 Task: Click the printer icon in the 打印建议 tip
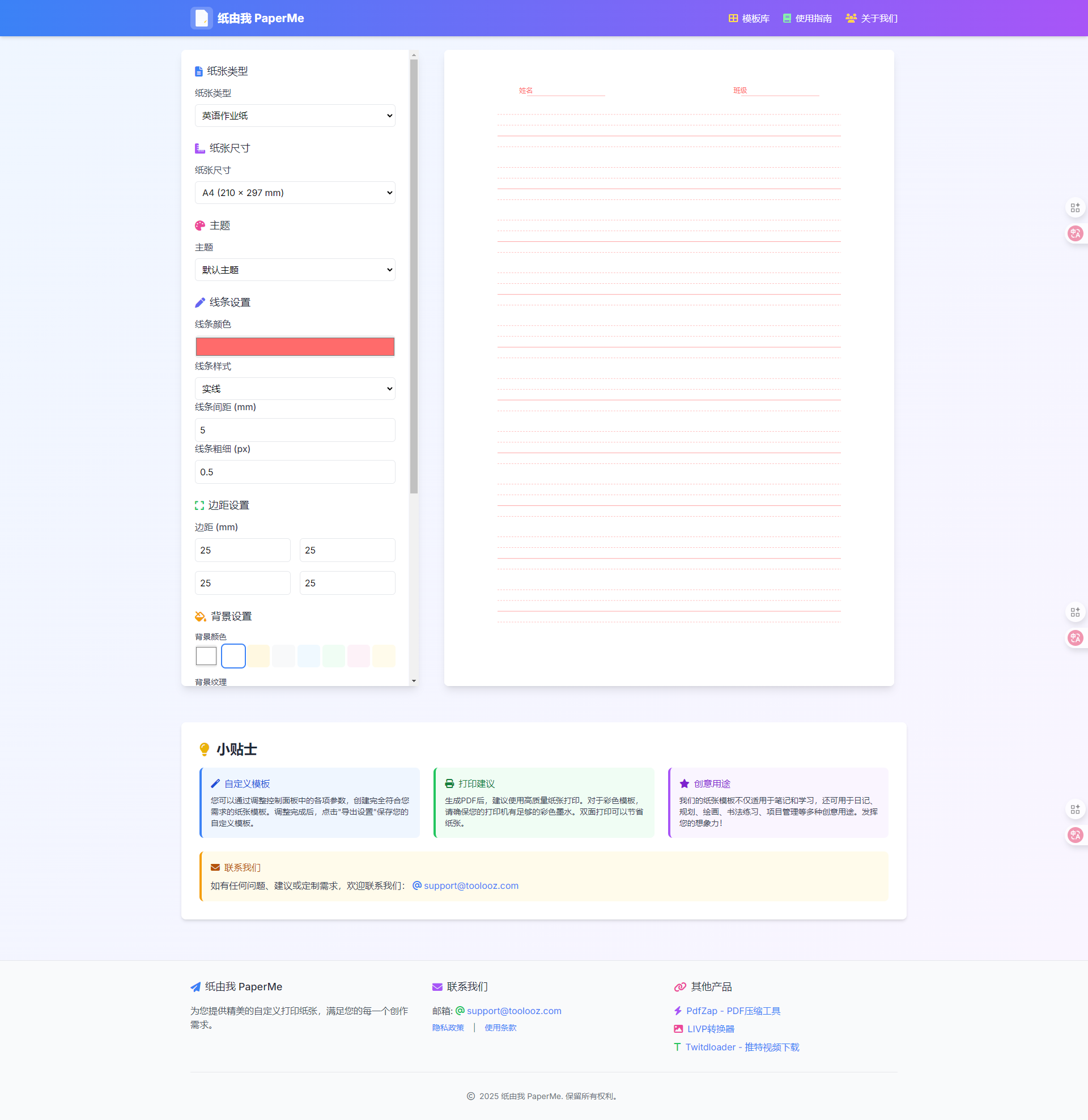point(449,783)
